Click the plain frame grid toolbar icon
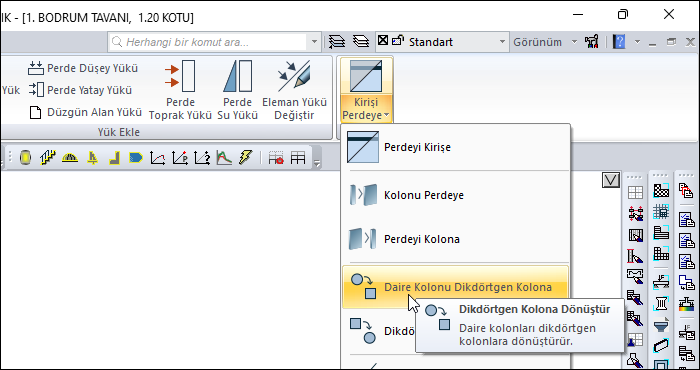The height and width of the screenshot is (370, 700). [x=298, y=158]
